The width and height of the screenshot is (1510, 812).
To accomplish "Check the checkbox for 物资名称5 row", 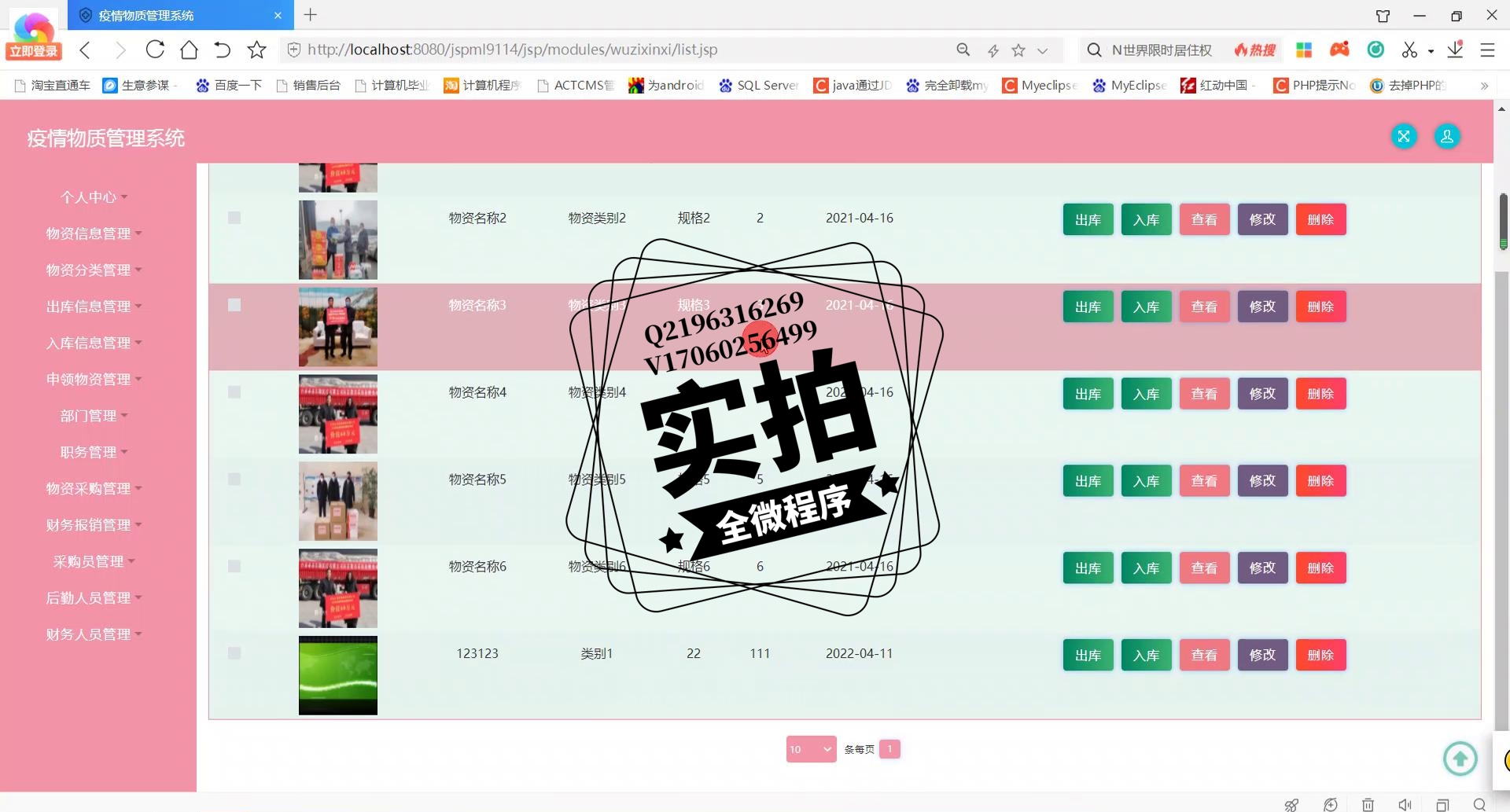I will click(234, 479).
